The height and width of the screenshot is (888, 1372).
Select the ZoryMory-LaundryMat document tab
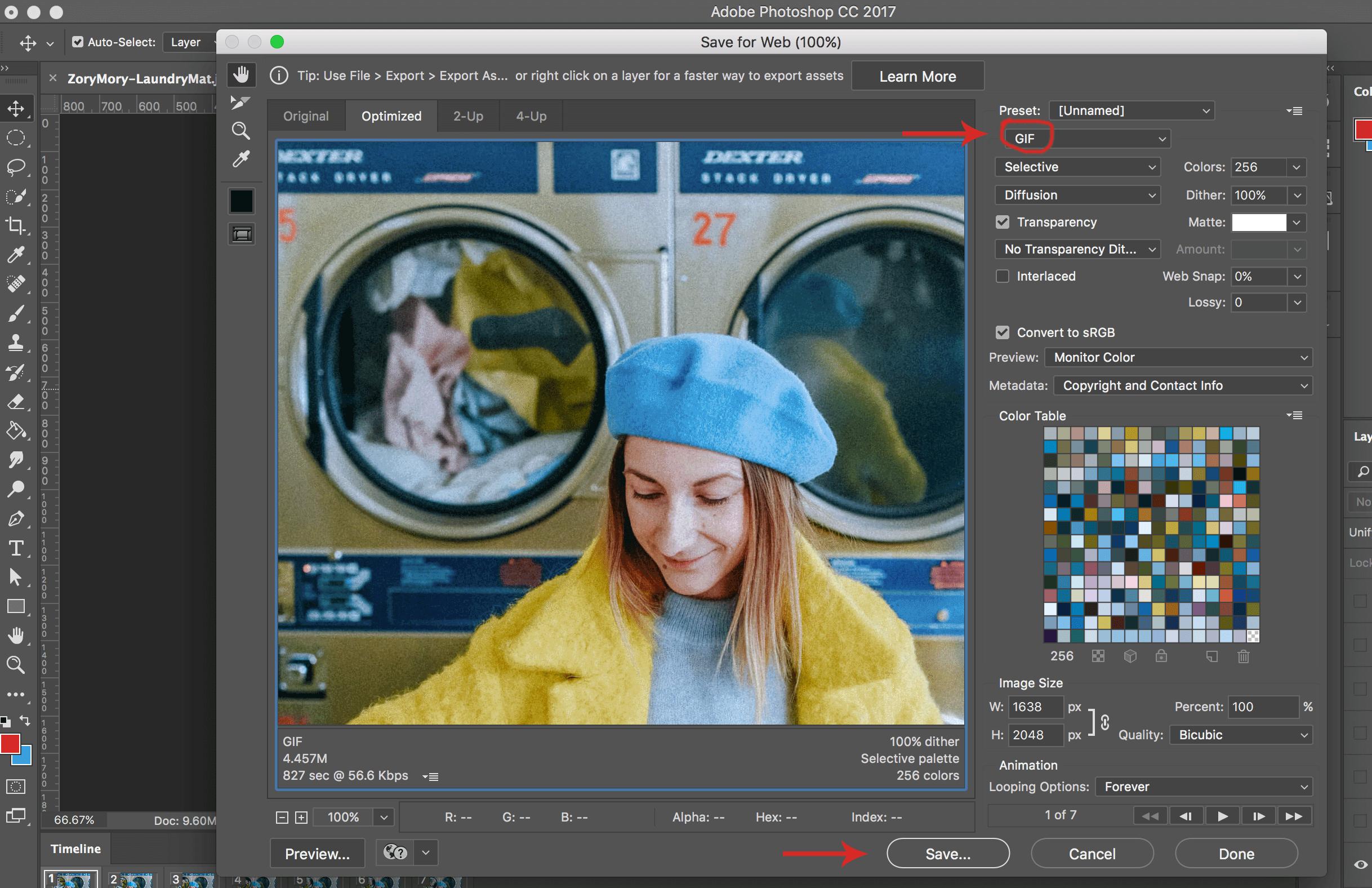pyautogui.click(x=140, y=78)
